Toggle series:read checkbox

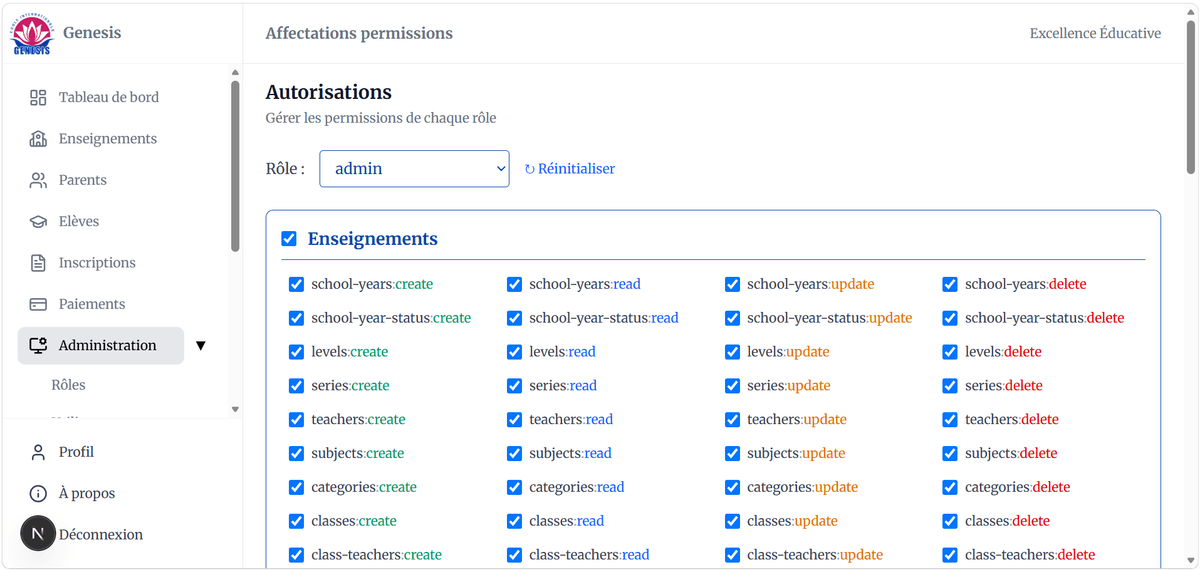514,386
